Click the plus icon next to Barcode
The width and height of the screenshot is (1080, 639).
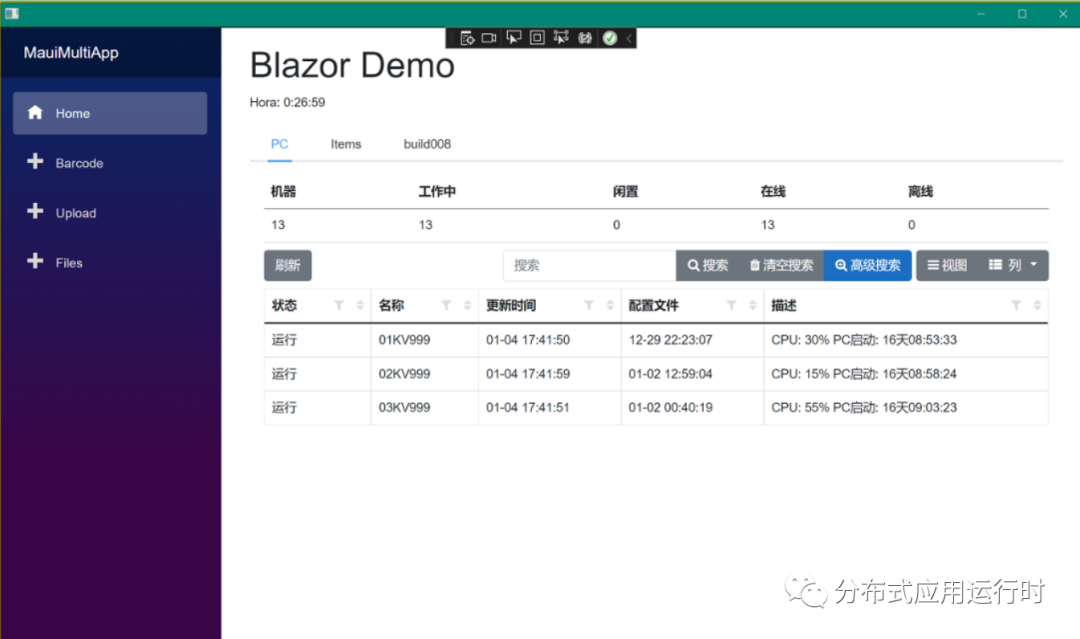pos(35,161)
